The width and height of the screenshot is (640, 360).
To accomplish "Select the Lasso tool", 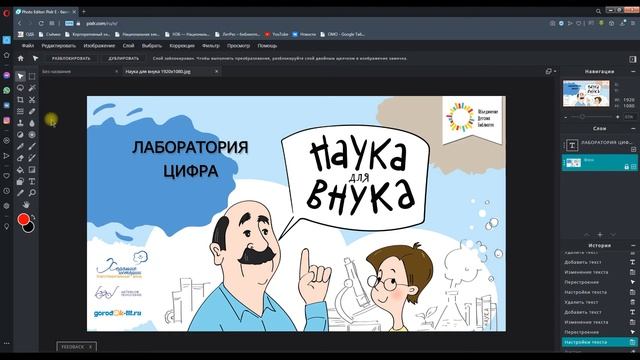I will 20,88.
